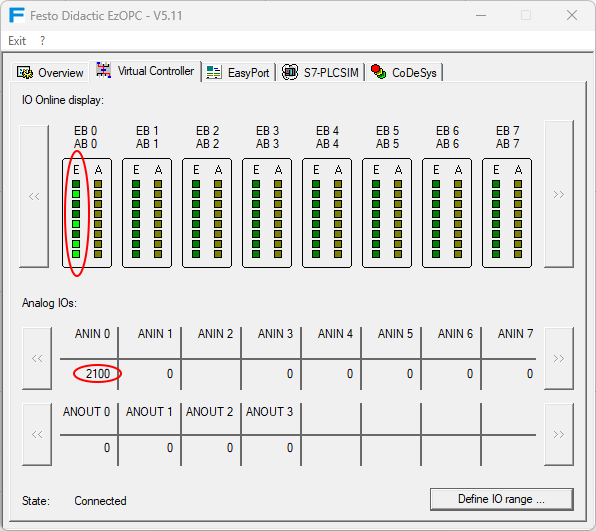
Task: Click the Analog IOs label
Action: (x=49, y=303)
